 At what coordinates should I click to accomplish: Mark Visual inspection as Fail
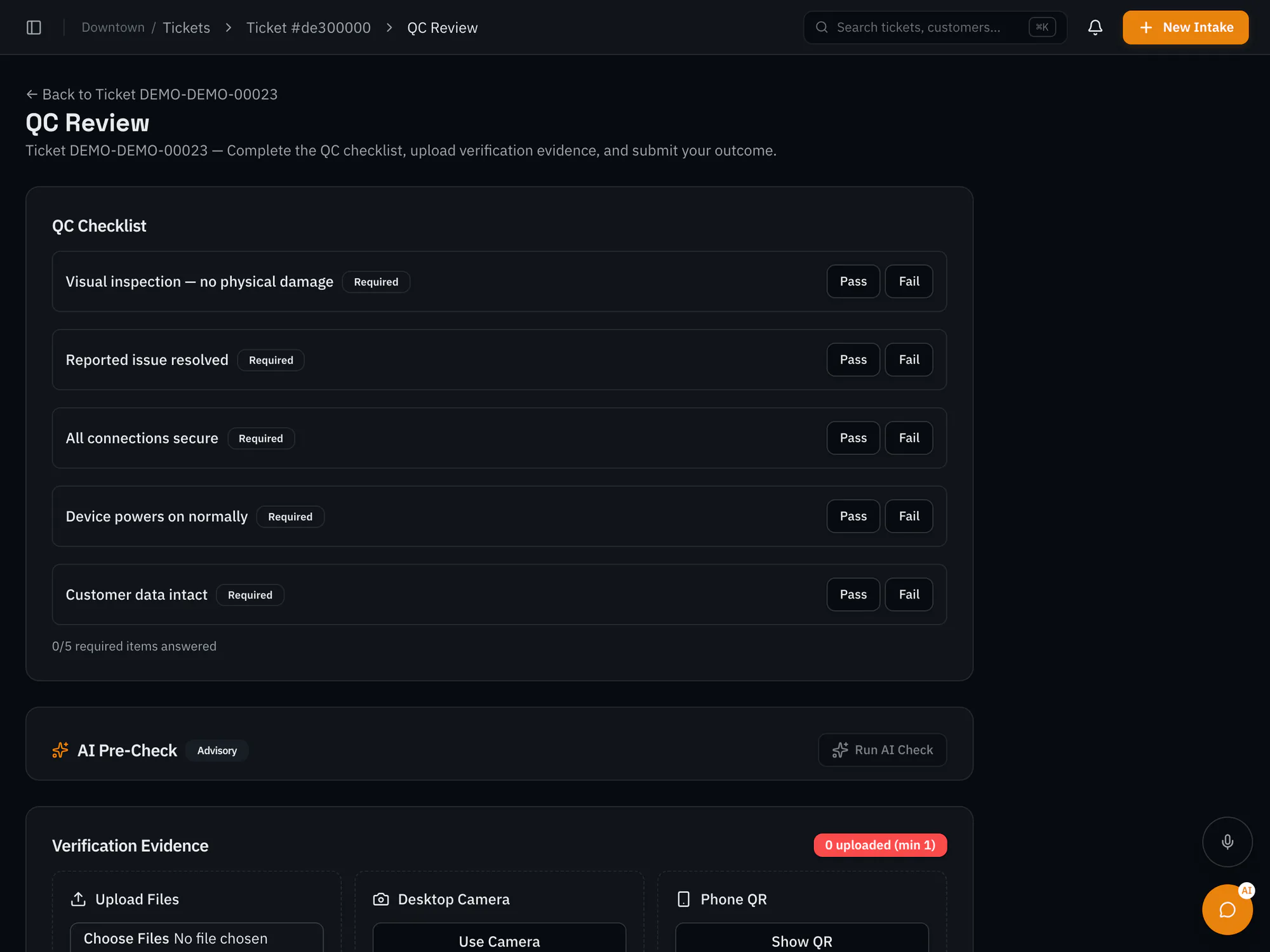(909, 281)
